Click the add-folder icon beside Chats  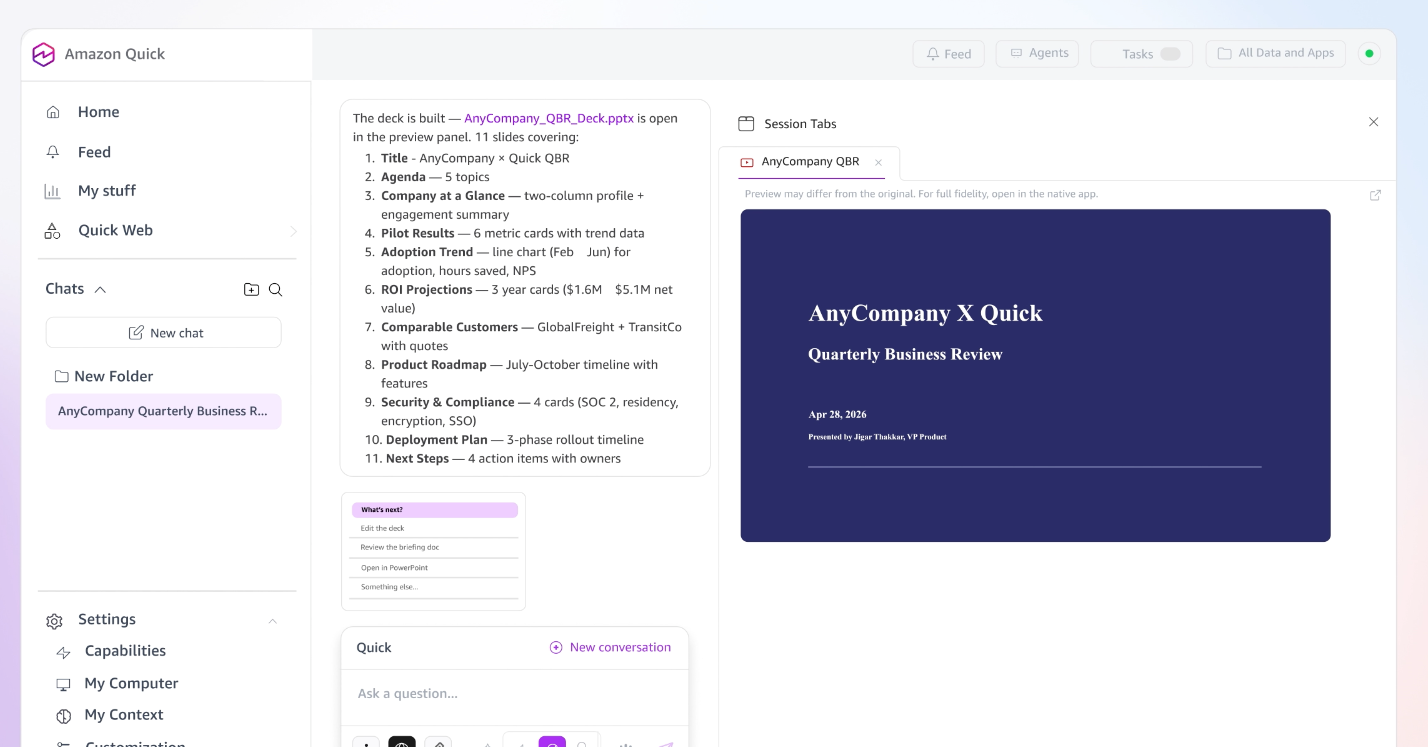(x=251, y=290)
